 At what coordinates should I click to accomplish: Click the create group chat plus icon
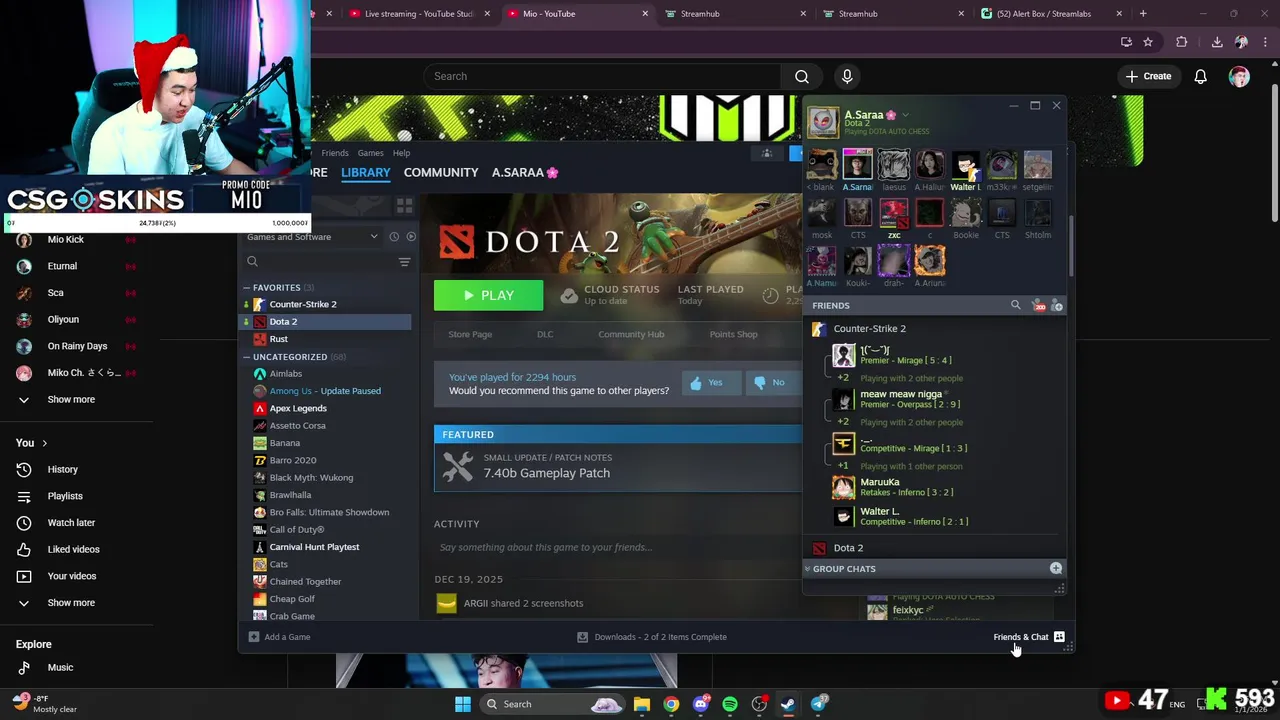click(1055, 568)
